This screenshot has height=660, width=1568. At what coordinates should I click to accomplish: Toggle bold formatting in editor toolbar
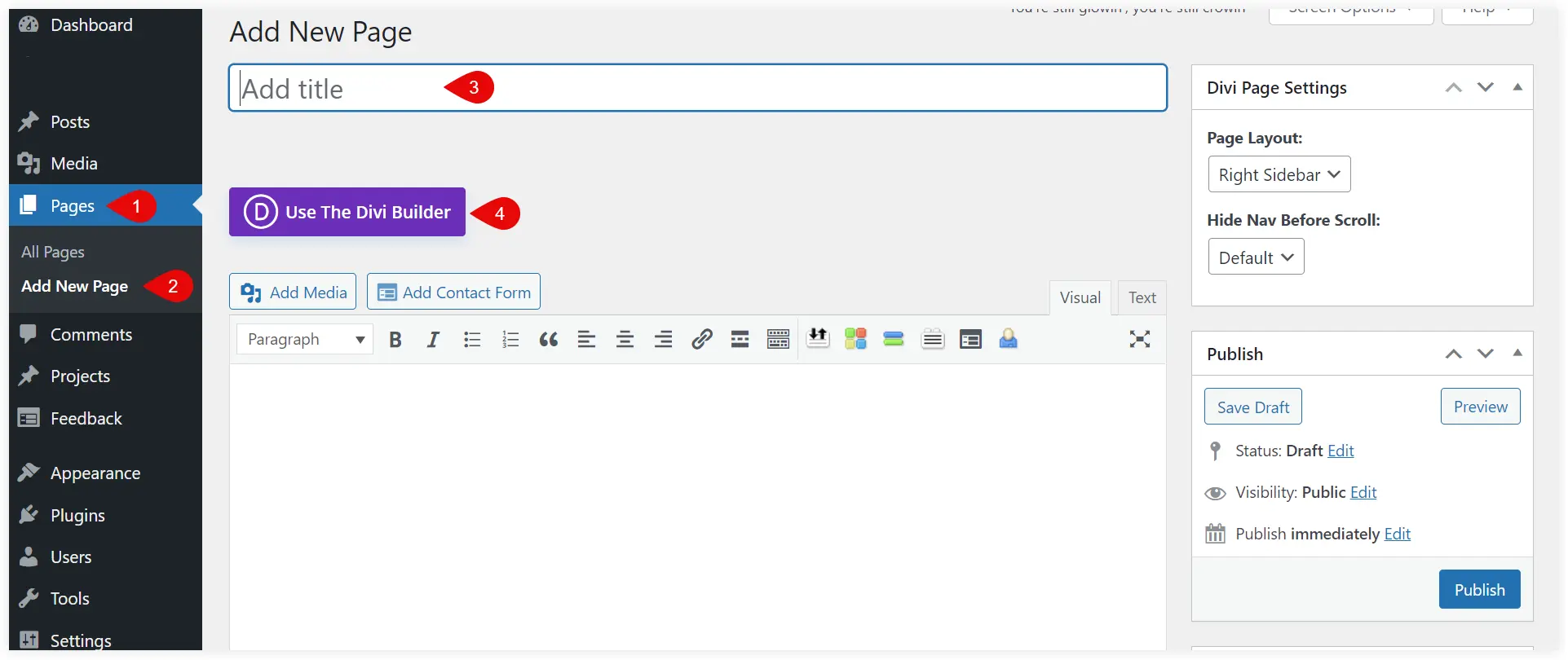click(x=395, y=340)
